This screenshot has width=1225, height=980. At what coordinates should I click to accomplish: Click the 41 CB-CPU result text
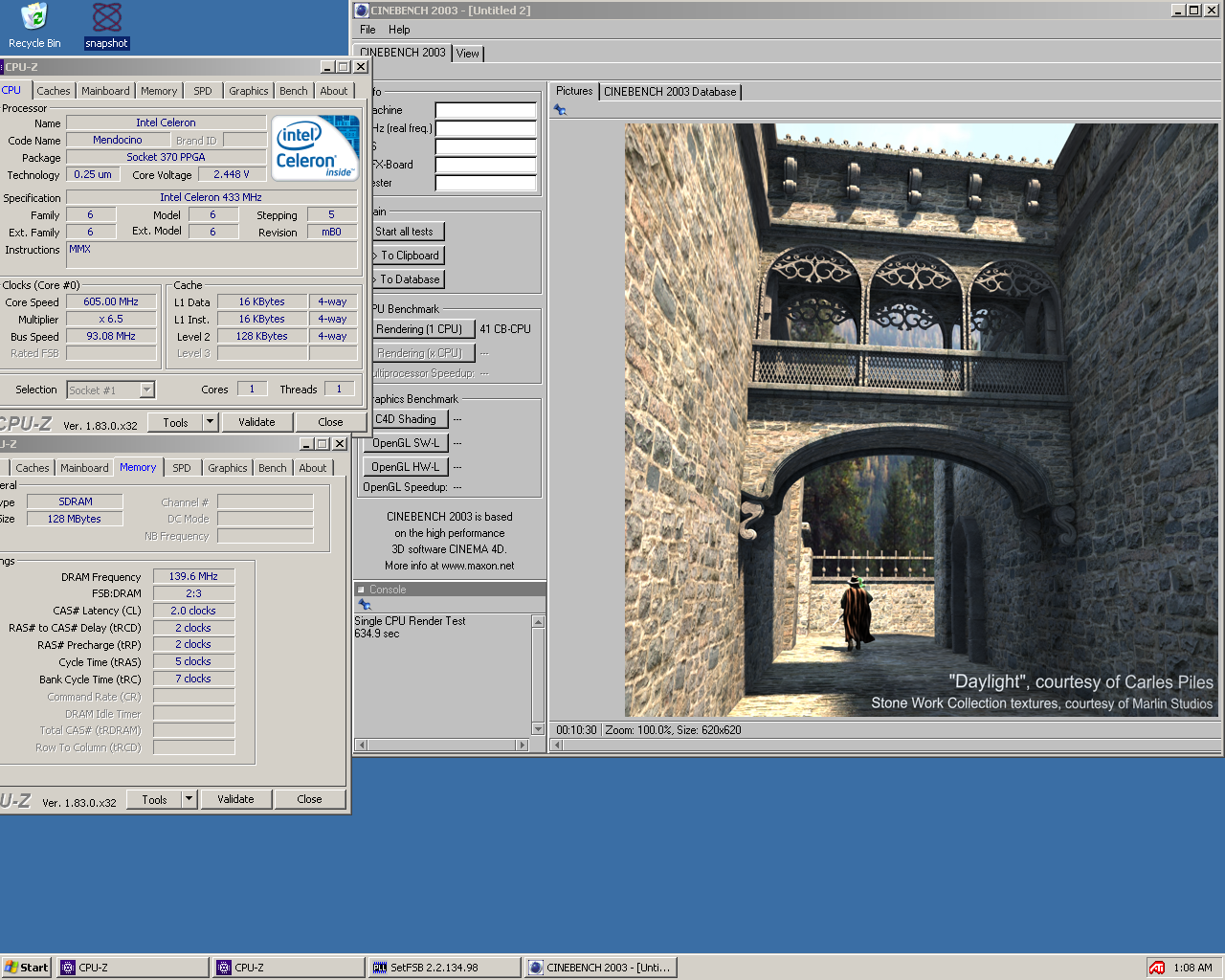pos(505,329)
